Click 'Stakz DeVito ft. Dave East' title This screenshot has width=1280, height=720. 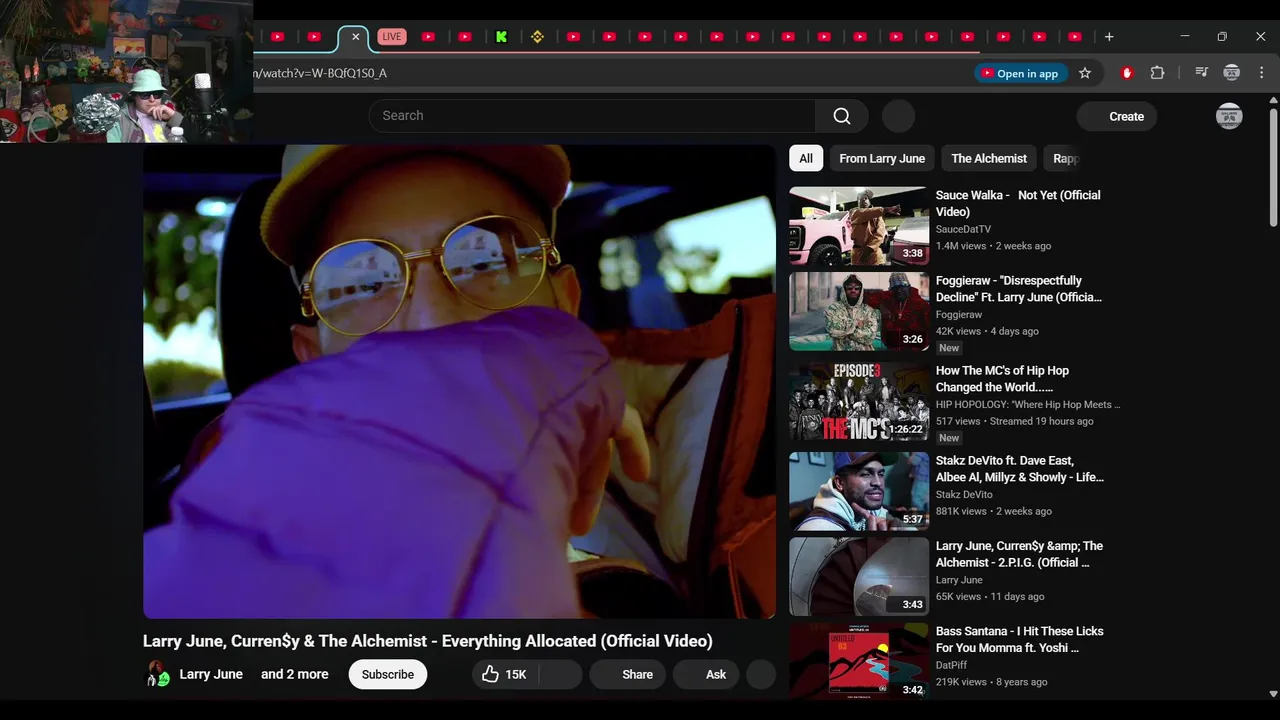[x=1020, y=469]
